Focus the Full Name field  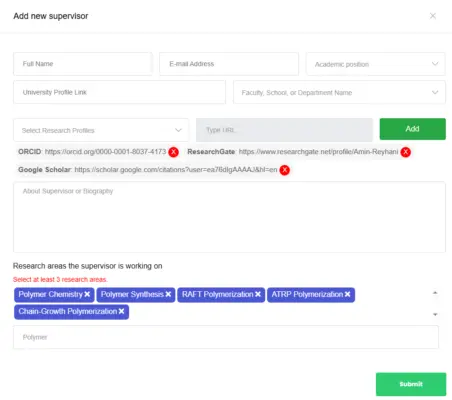coord(83,64)
